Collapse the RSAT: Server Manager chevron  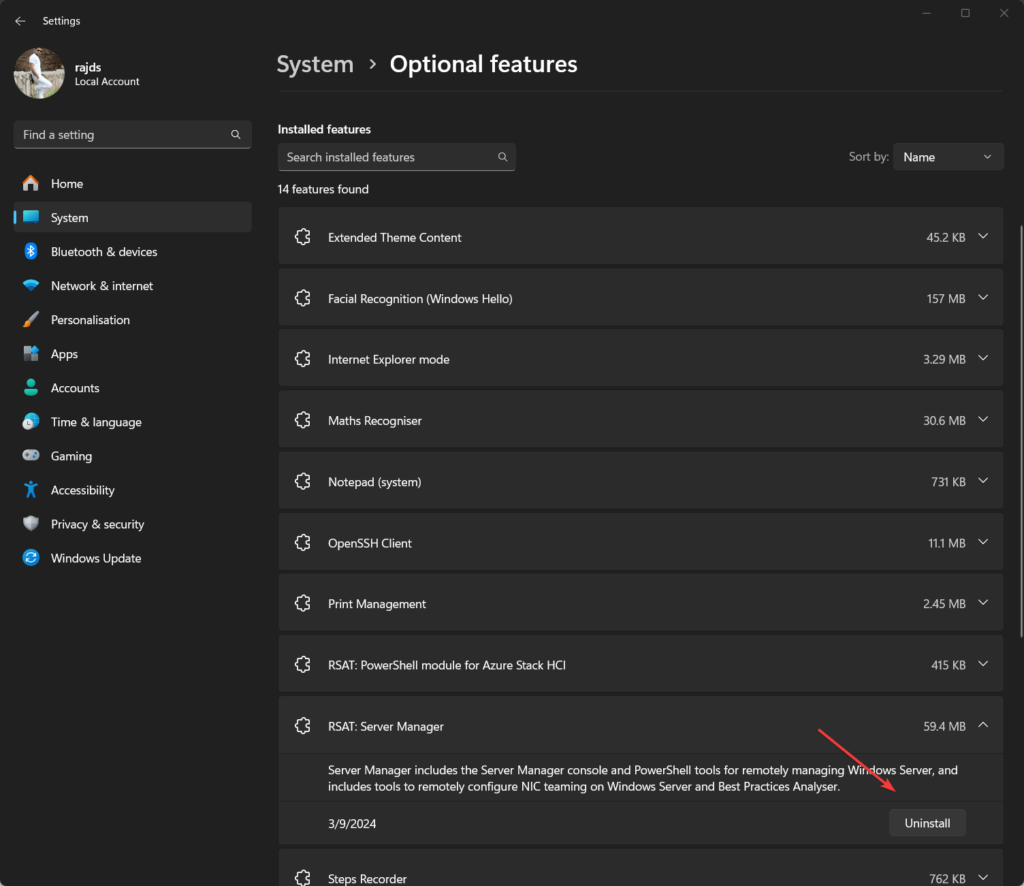coord(983,725)
